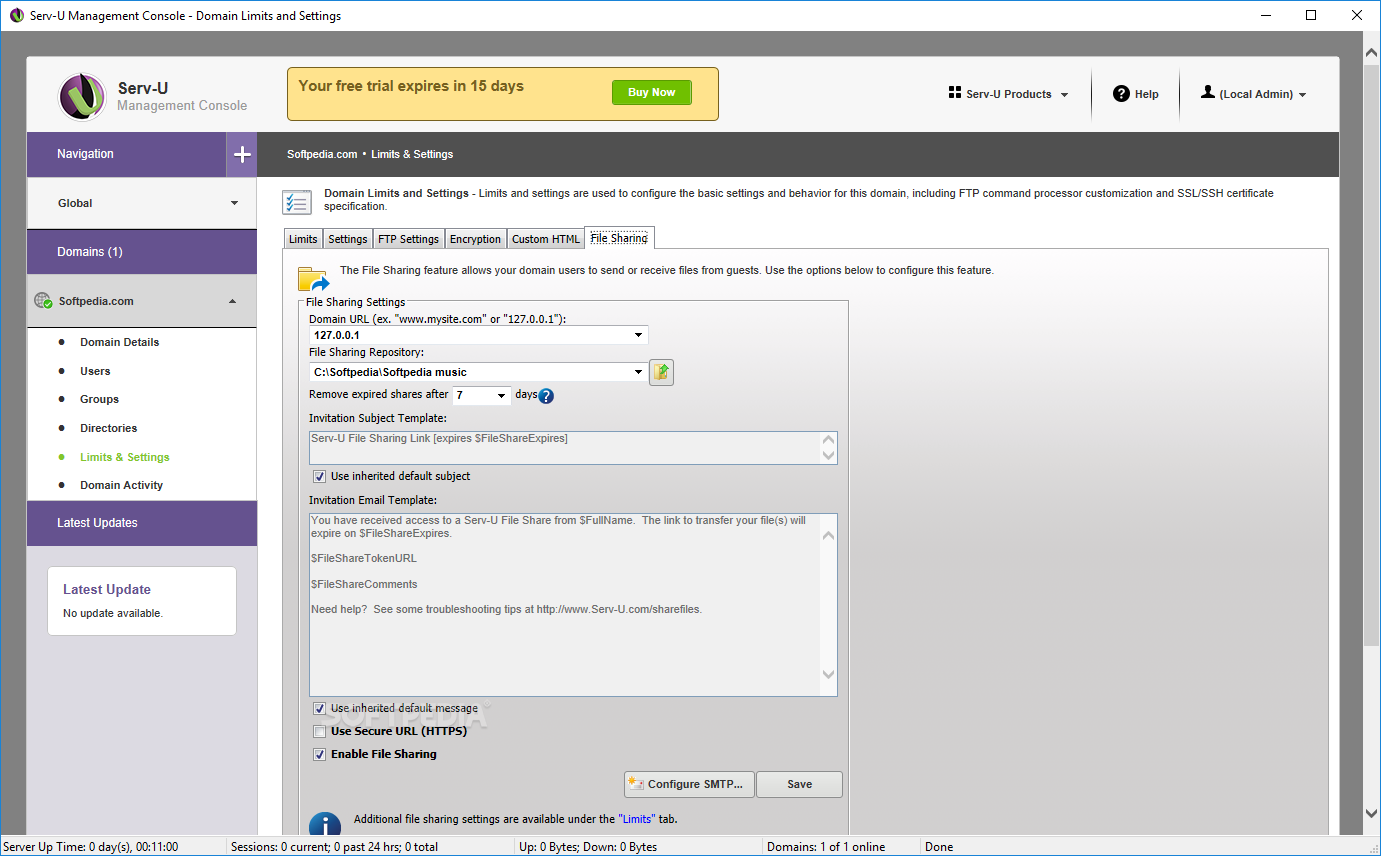Click the Configure SMTP button

[689, 784]
